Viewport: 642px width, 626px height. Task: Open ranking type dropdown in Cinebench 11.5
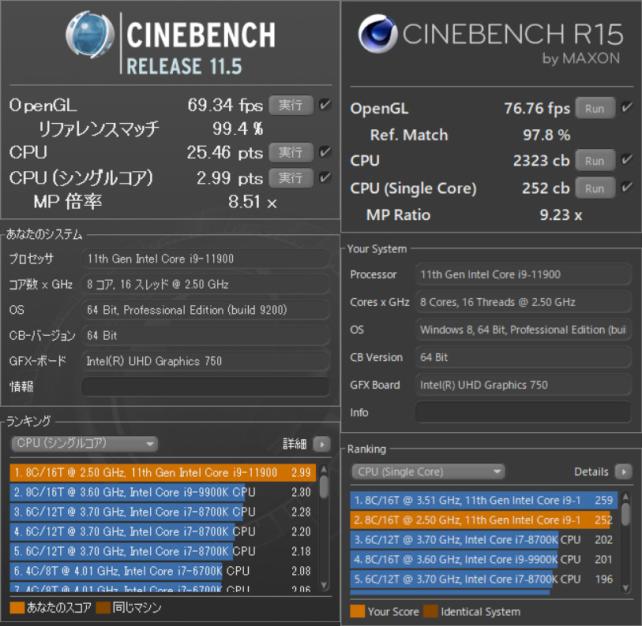pyautogui.click(x=84, y=443)
